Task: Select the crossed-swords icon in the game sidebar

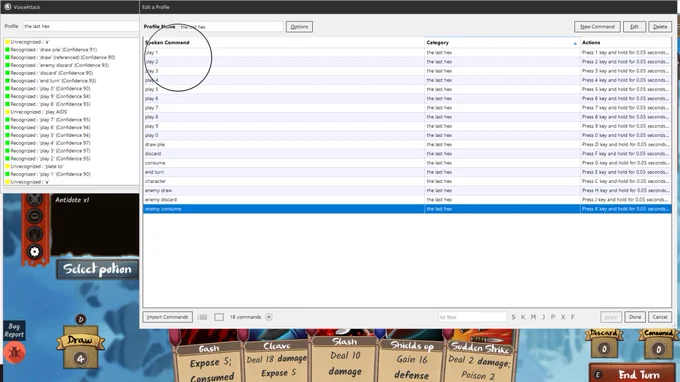Action: [35, 199]
